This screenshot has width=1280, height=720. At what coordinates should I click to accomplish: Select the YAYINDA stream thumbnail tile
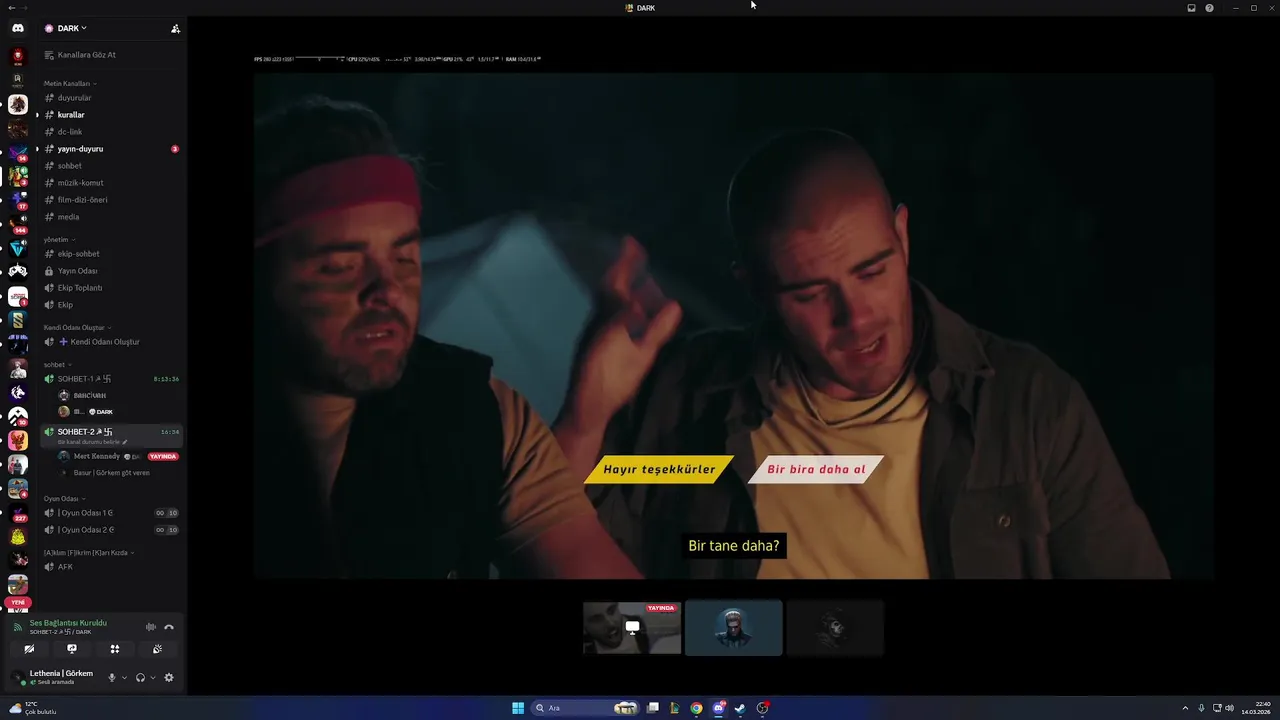click(632, 628)
